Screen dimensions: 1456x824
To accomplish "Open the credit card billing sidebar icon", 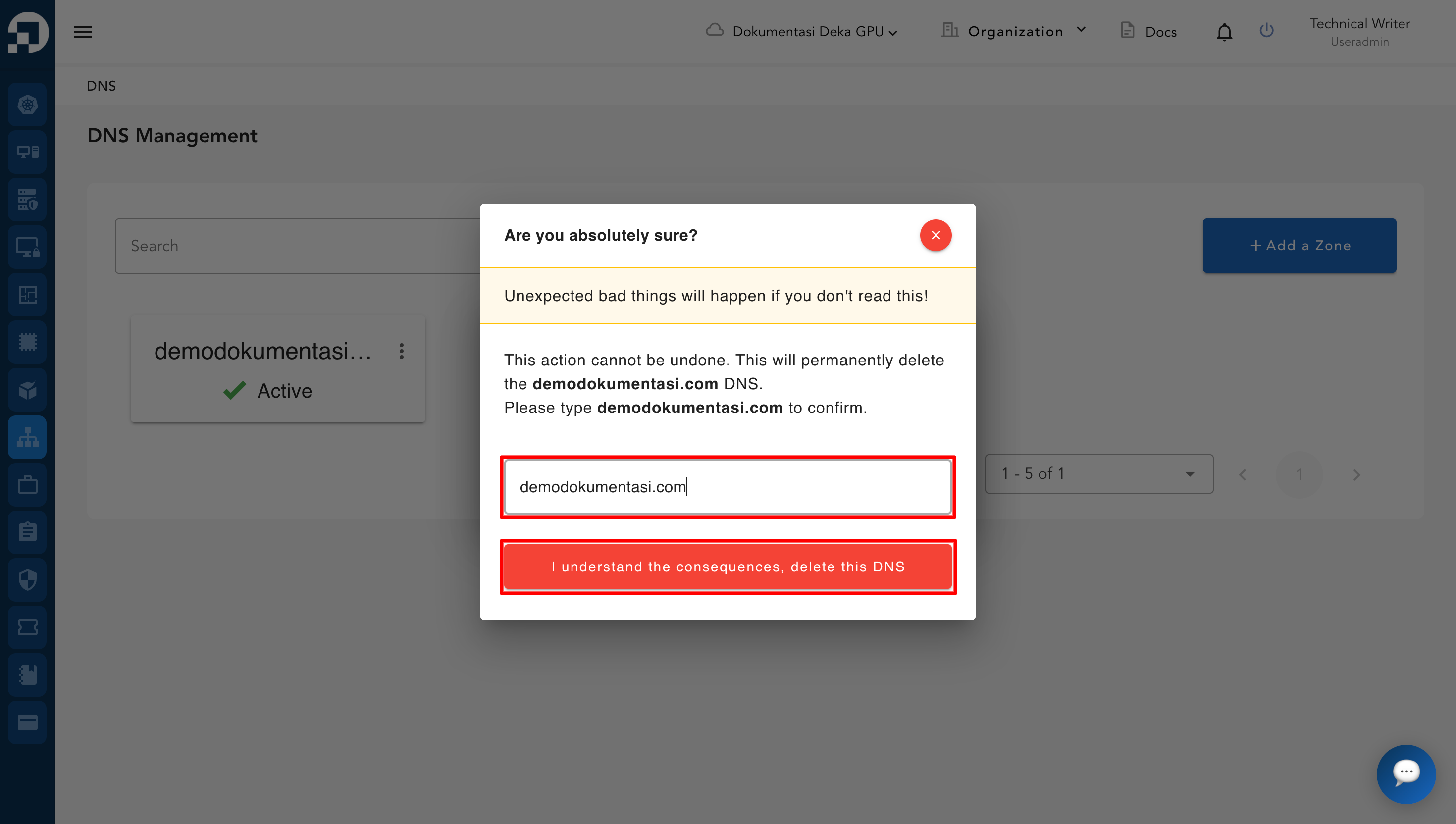I will pos(27,722).
